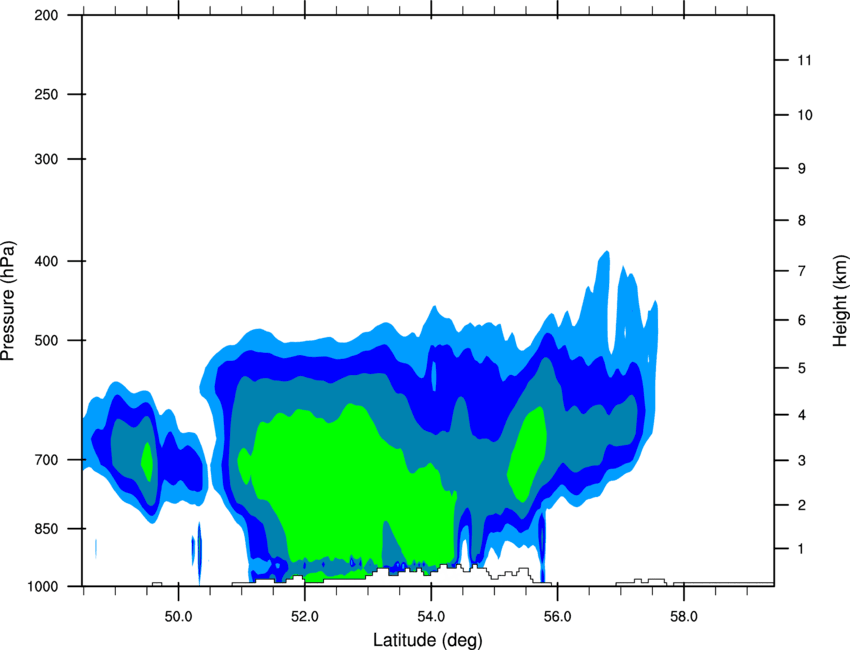This screenshot has width=850, height=650.
Task: Click the 300 pressure tick label
Action: click(x=46, y=159)
